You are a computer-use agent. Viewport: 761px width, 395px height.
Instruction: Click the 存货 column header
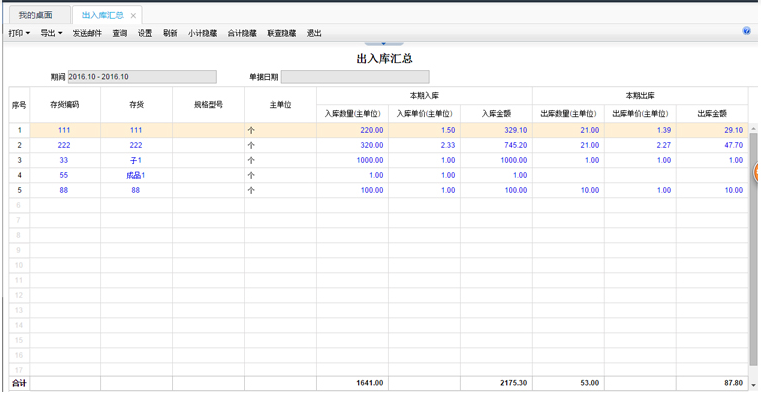coord(136,104)
